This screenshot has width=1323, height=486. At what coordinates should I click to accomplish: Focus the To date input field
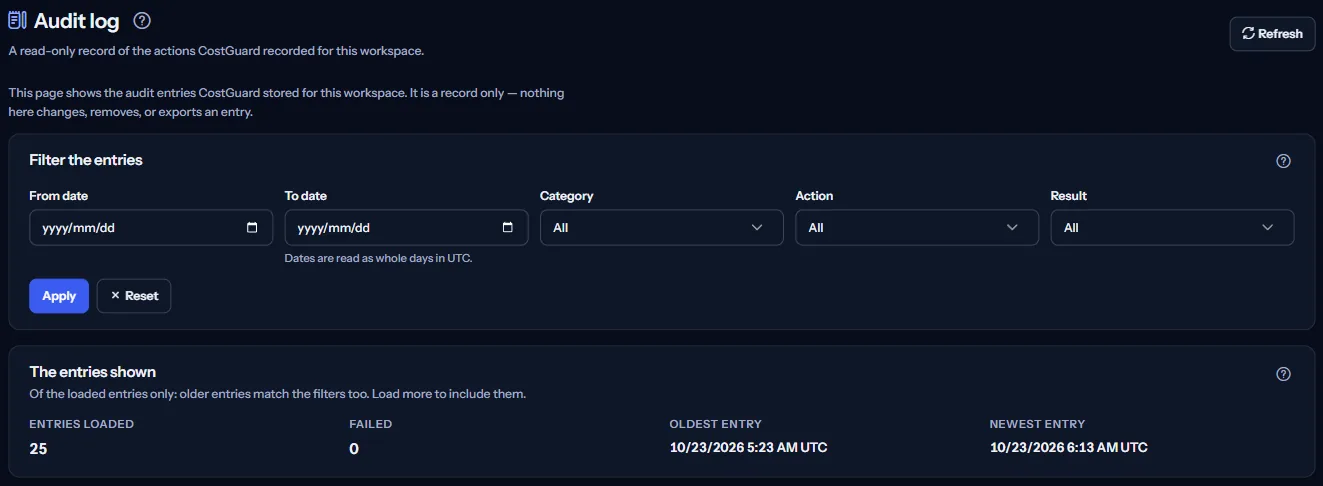point(406,227)
